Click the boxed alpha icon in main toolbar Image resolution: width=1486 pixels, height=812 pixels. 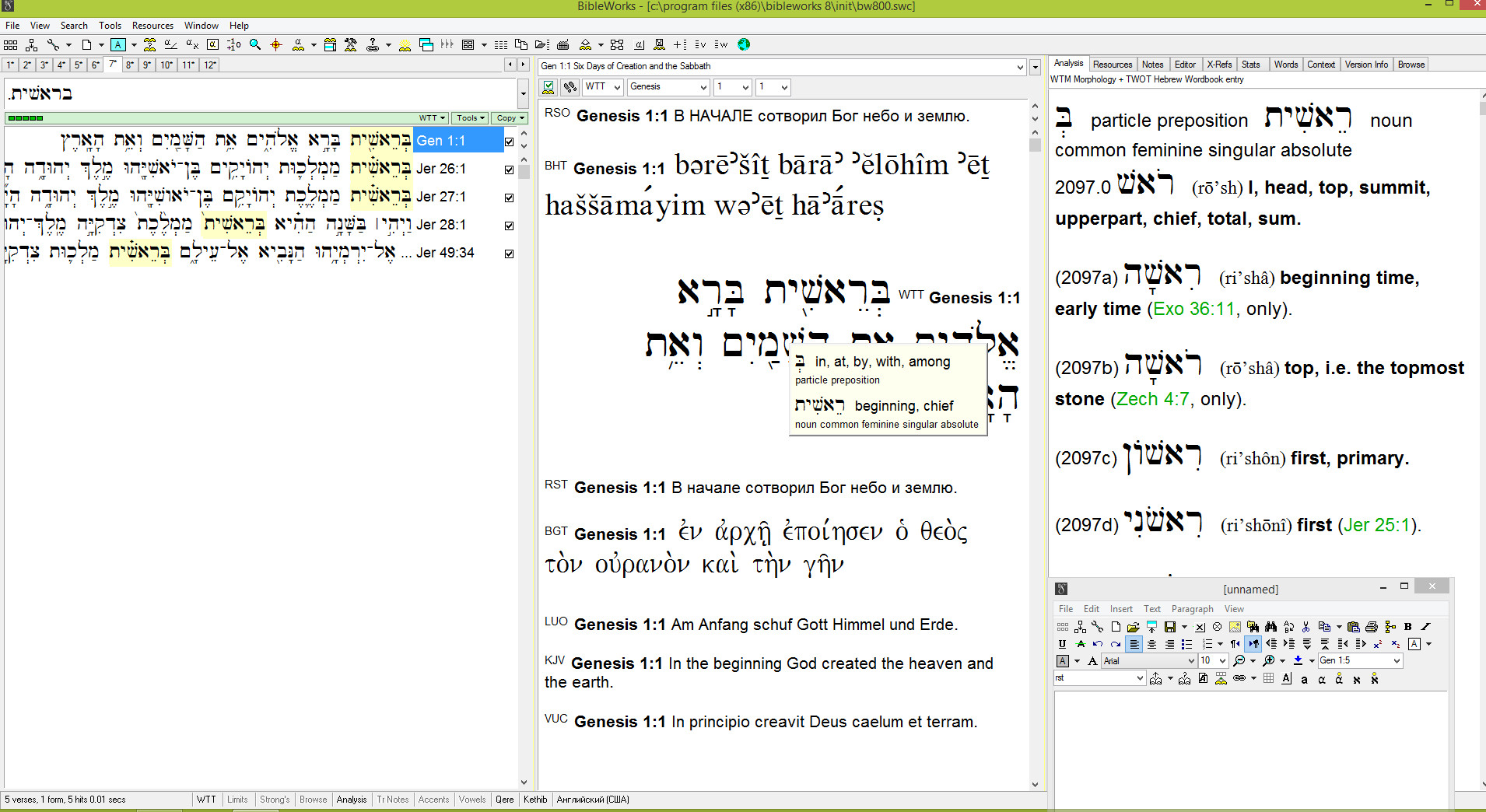pyautogui.click(x=212, y=44)
